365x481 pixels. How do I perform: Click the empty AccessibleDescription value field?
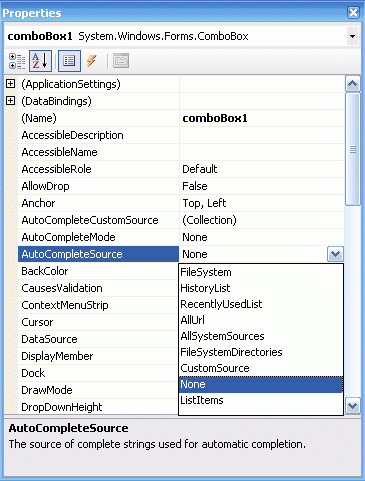click(x=262, y=135)
